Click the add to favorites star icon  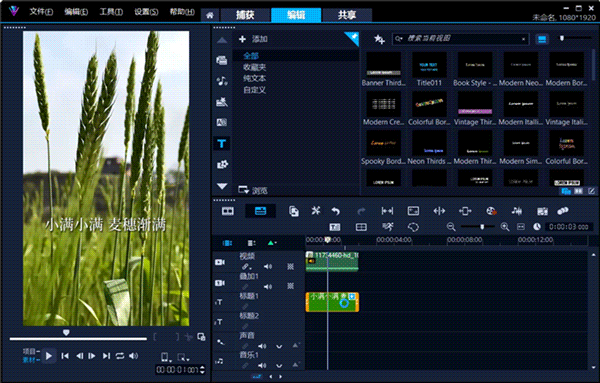click(379, 39)
